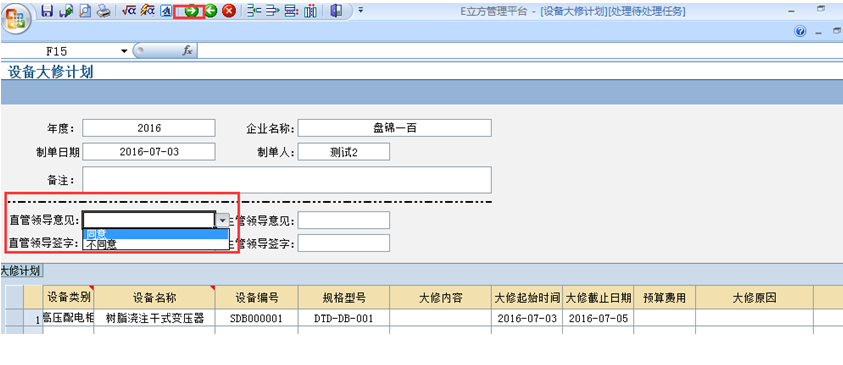Open the name box dropdown beside F15
This screenshot has width=843, height=365.
(x=125, y=51)
